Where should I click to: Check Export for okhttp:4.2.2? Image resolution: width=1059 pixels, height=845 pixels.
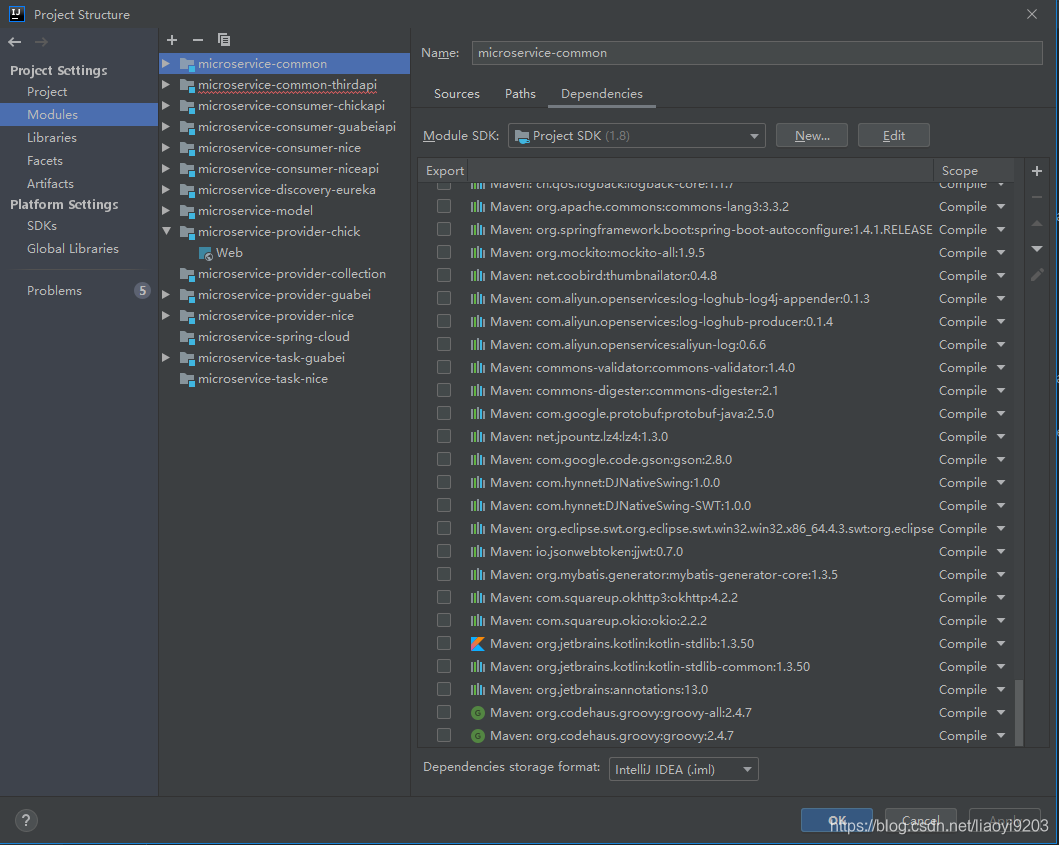pyautogui.click(x=444, y=597)
